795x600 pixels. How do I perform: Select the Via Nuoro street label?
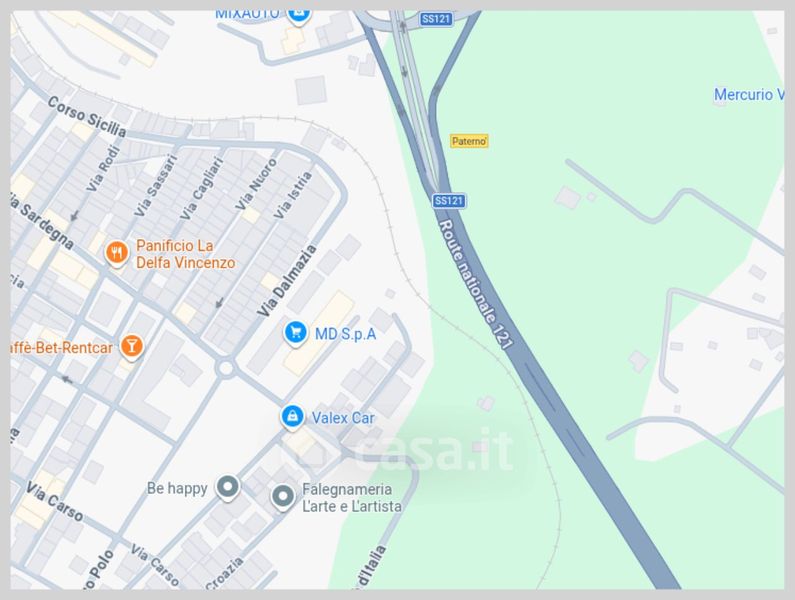click(256, 184)
